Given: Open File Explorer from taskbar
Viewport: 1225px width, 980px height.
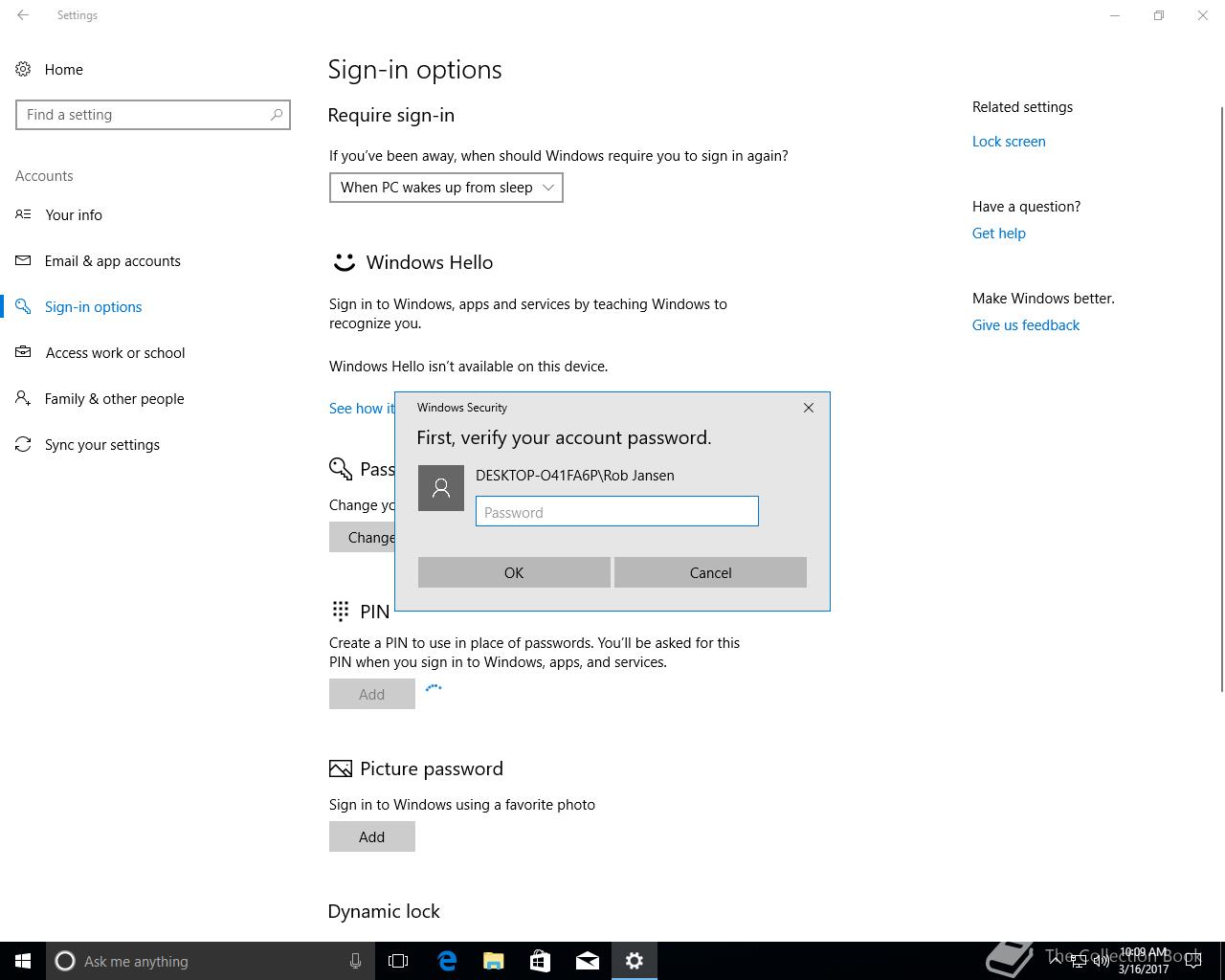Looking at the screenshot, I should point(494,961).
